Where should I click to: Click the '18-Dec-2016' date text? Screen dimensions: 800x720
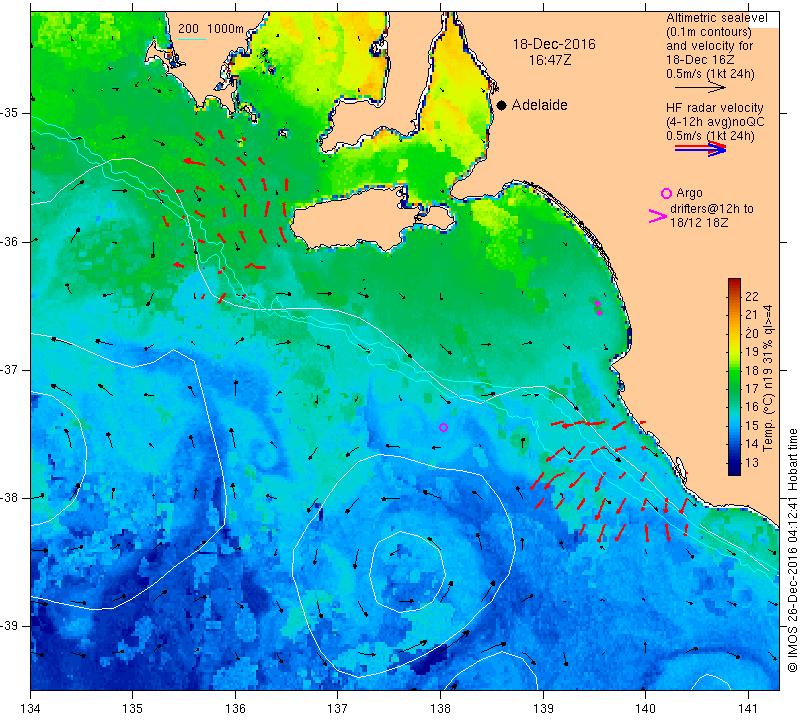click(x=554, y=44)
